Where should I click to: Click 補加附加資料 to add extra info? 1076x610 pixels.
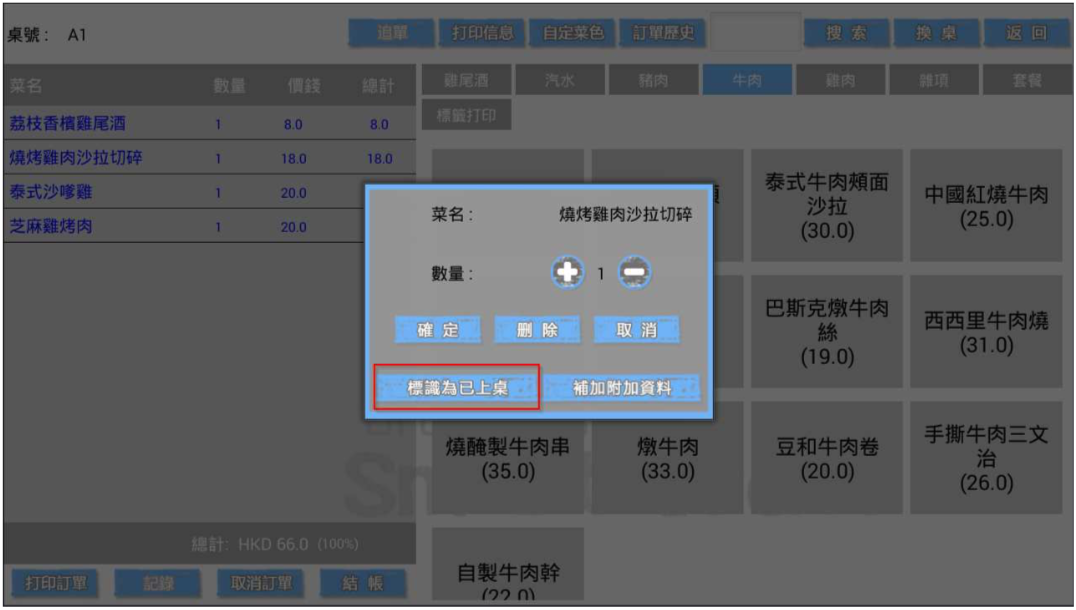point(622,388)
